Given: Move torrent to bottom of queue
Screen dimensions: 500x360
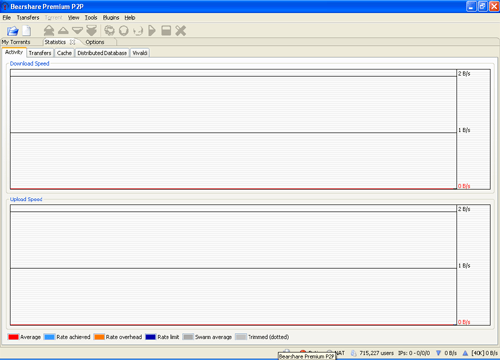Looking at the screenshot, I should (92, 30).
